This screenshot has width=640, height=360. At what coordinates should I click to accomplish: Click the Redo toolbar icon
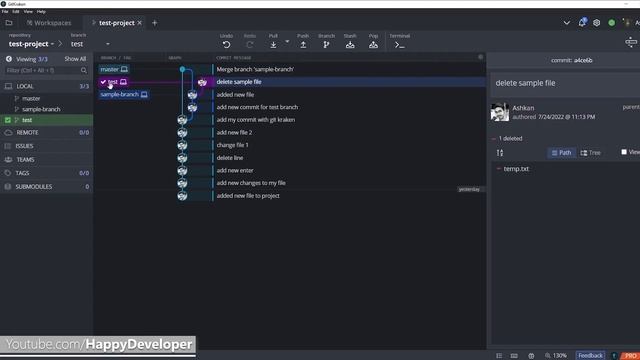tap(250, 44)
